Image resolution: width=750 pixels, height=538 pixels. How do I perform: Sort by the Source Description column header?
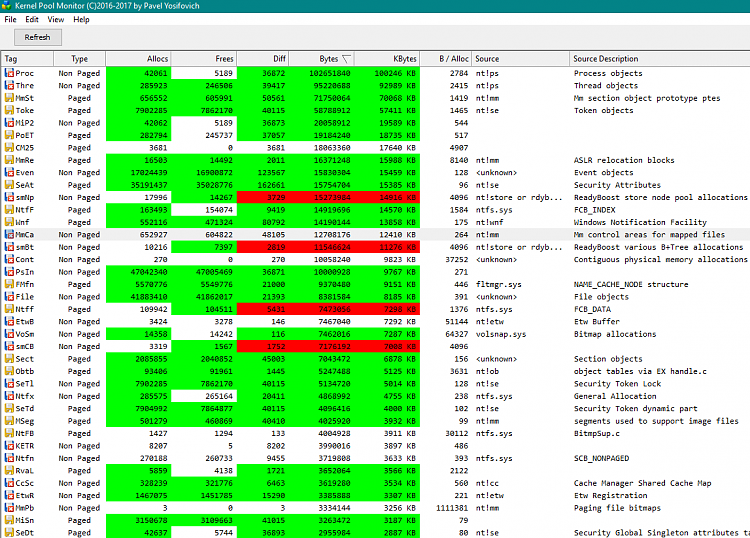(x=660, y=59)
